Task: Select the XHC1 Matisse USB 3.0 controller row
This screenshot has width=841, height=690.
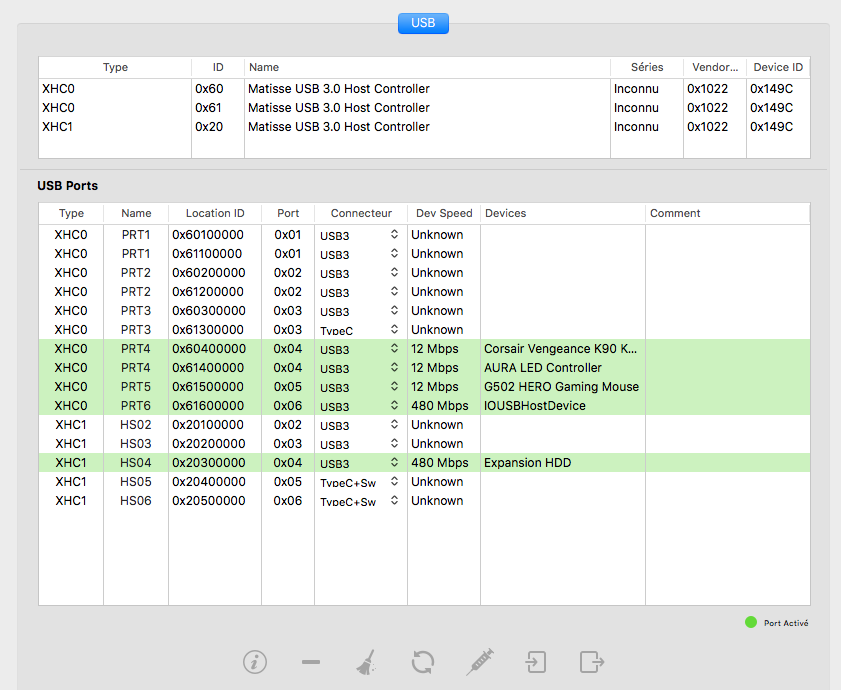Action: click(338, 127)
